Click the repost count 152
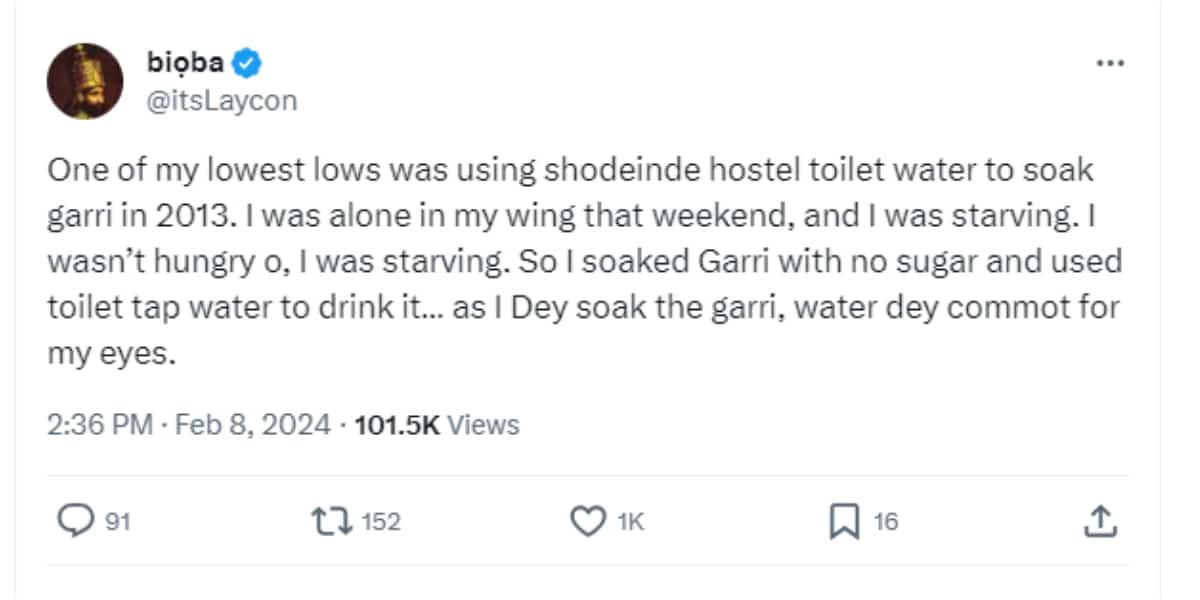The image size is (1200, 600). point(380,521)
